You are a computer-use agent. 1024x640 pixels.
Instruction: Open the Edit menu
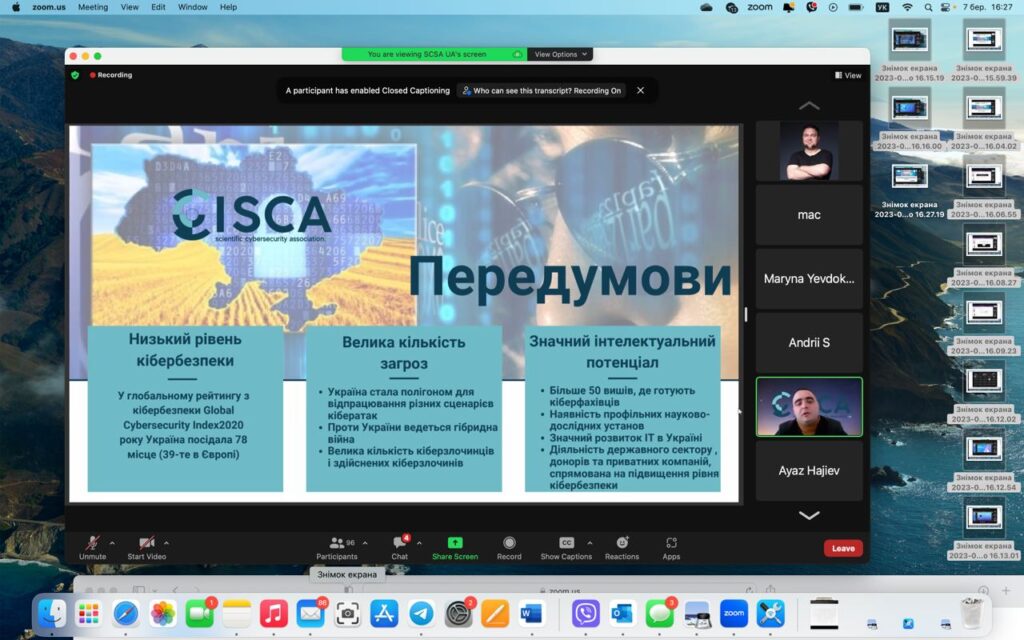158,7
